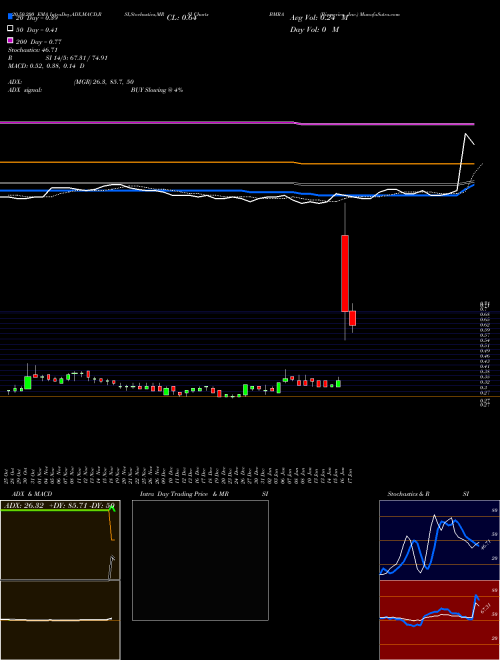This screenshot has height=660, width=500.
Task: Click the large green candlestick near 30 Oct
Action: 28,383
